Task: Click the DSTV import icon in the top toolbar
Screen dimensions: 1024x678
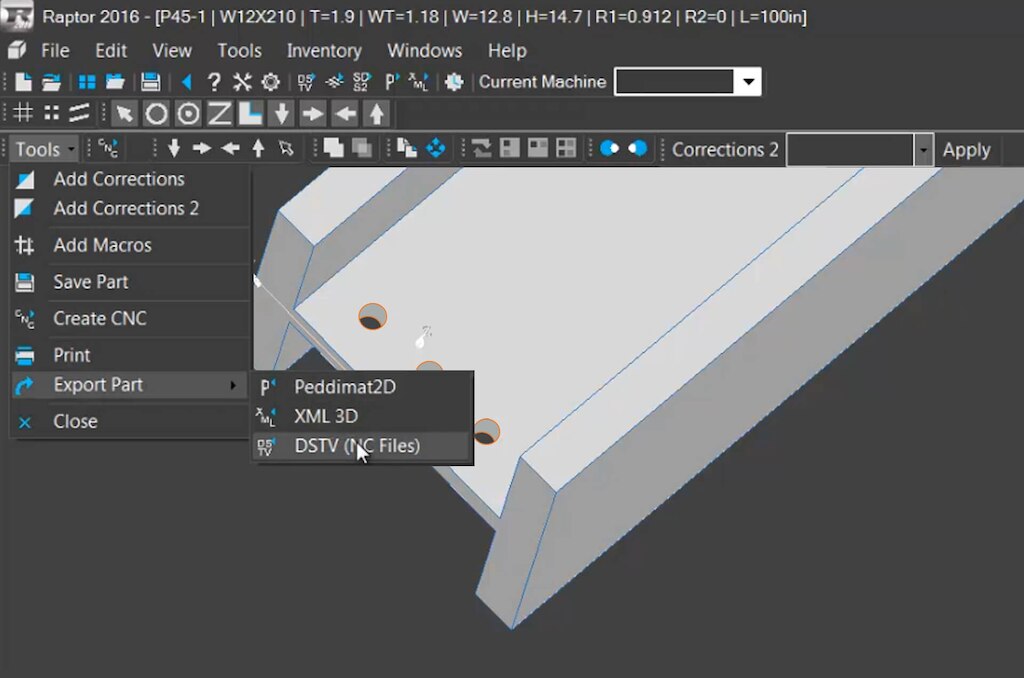Action: tap(306, 82)
